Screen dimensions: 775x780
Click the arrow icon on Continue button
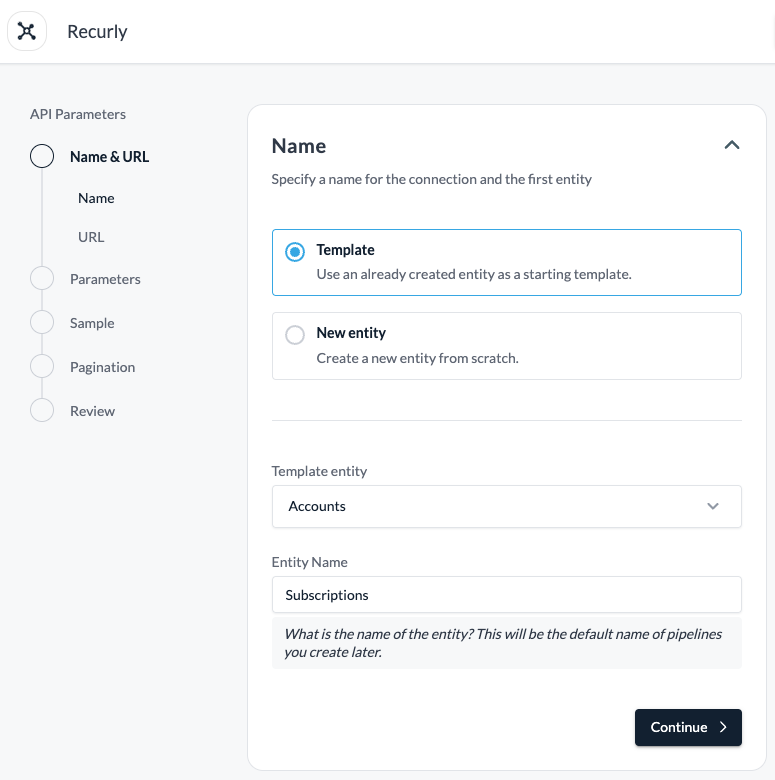pyautogui.click(x=723, y=728)
